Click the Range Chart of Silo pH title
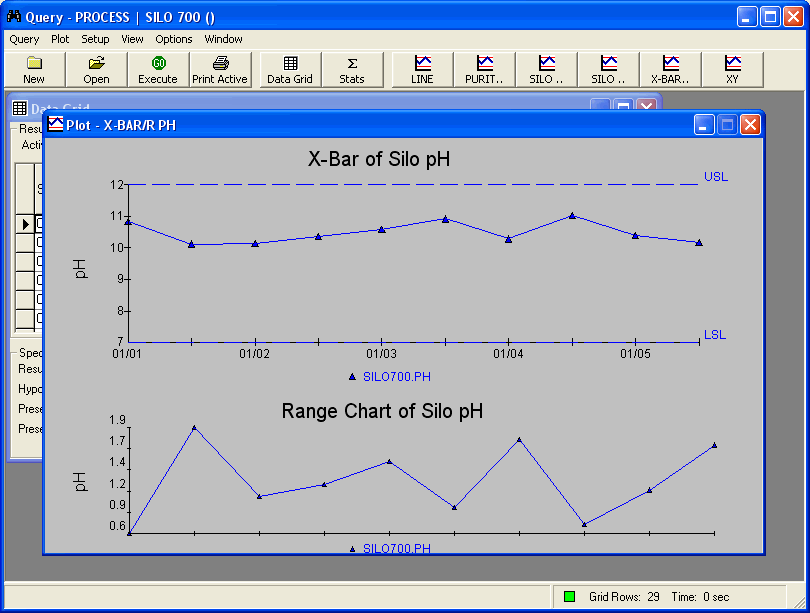 point(382,411)
